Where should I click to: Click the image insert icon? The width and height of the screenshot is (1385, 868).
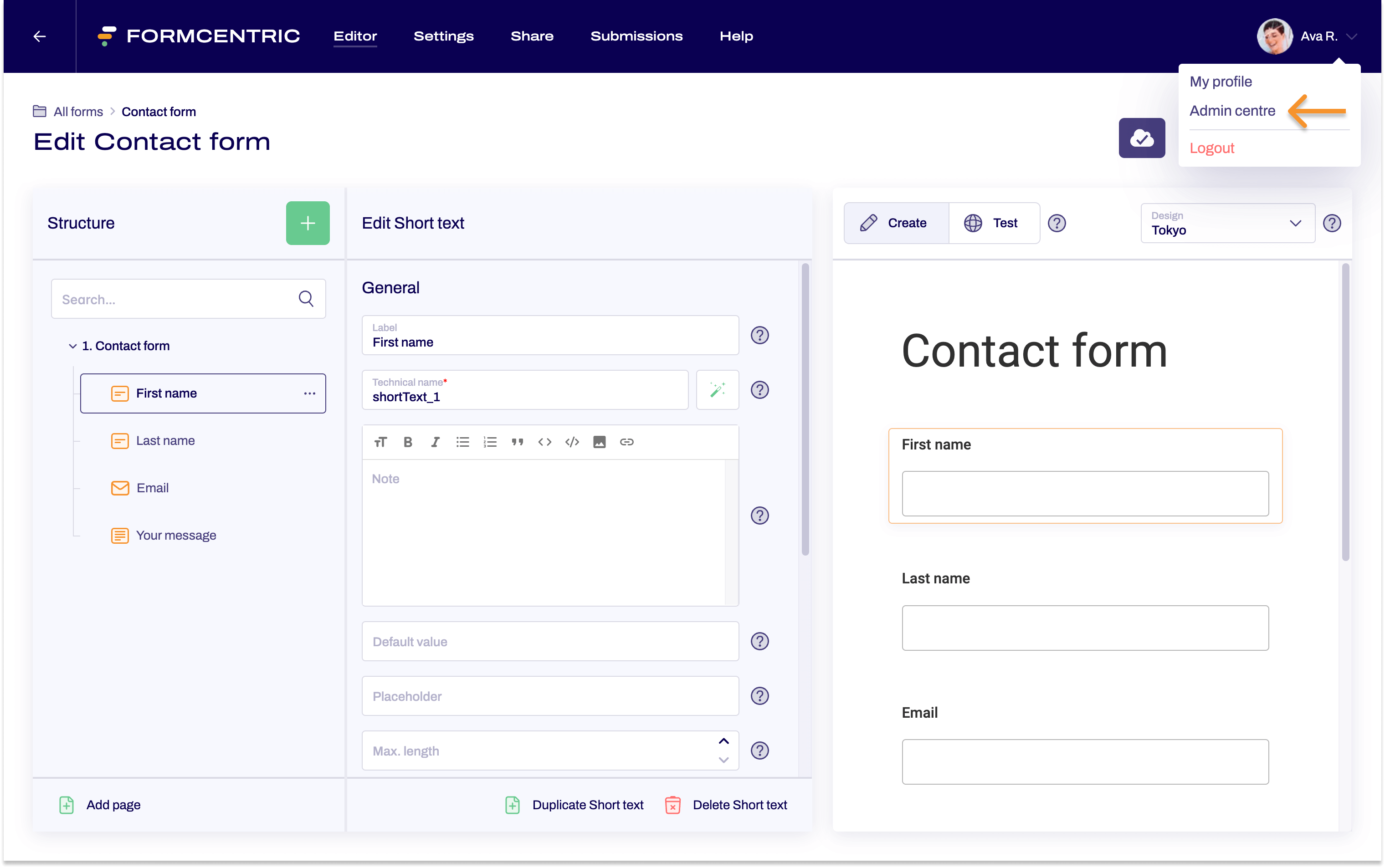599,441
